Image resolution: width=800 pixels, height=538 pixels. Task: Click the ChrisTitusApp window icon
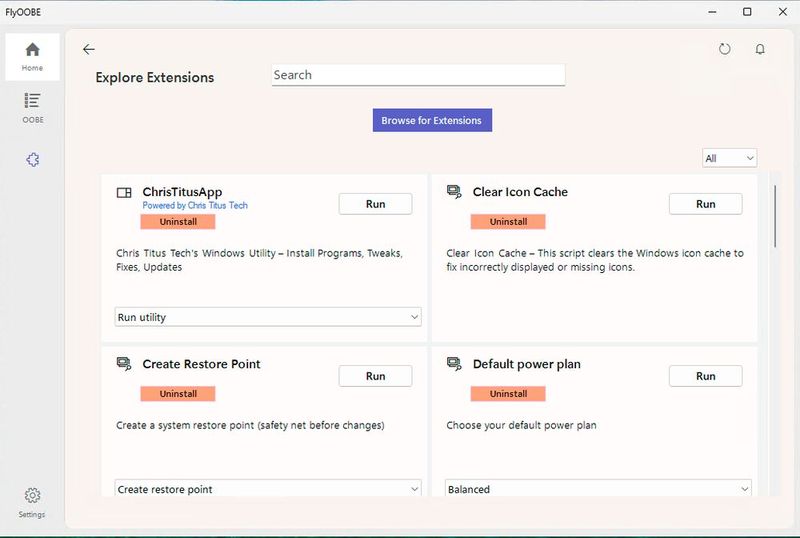[125, 193]
